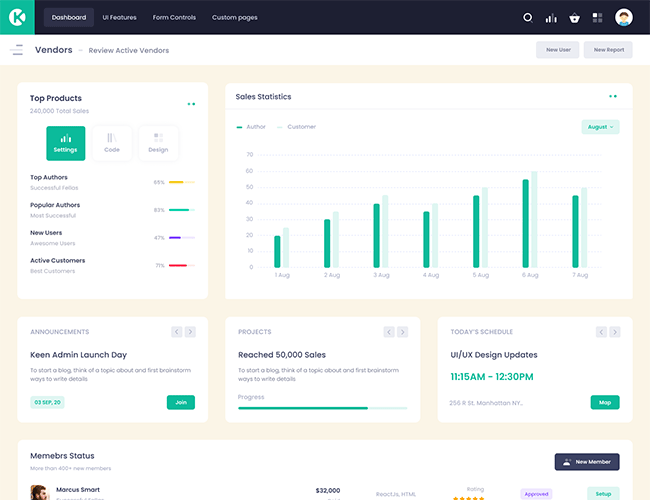Open Top Products card options dots

191,103
